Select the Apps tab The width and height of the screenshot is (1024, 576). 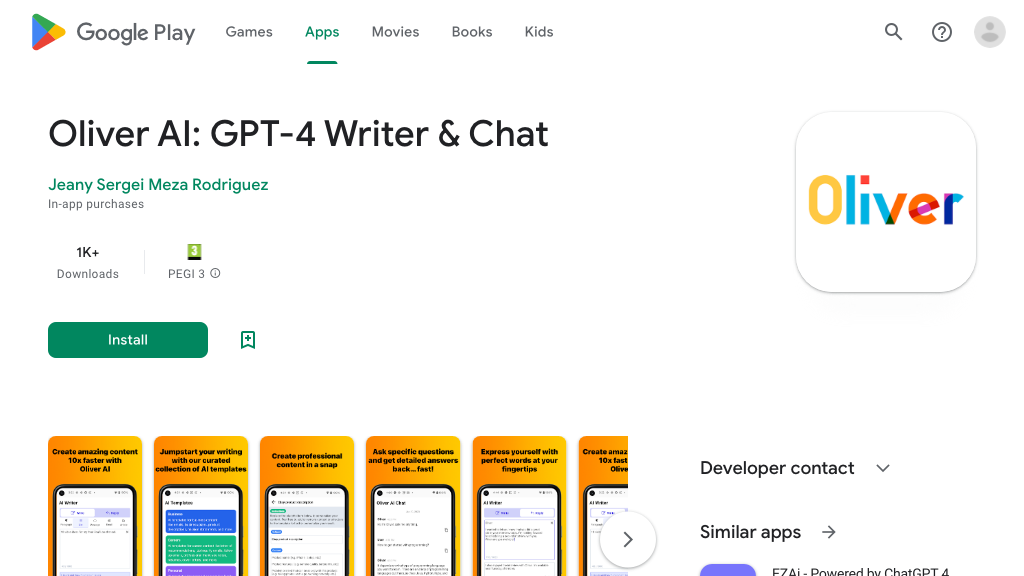coord(322,32)
